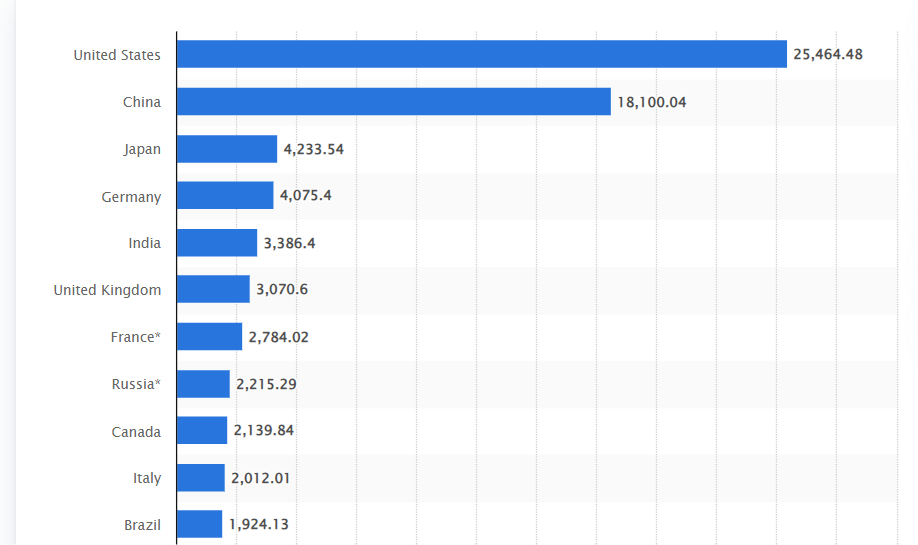Click the value 1,924.13
Screen dimensions: 918x545
[x=259, y=525]
